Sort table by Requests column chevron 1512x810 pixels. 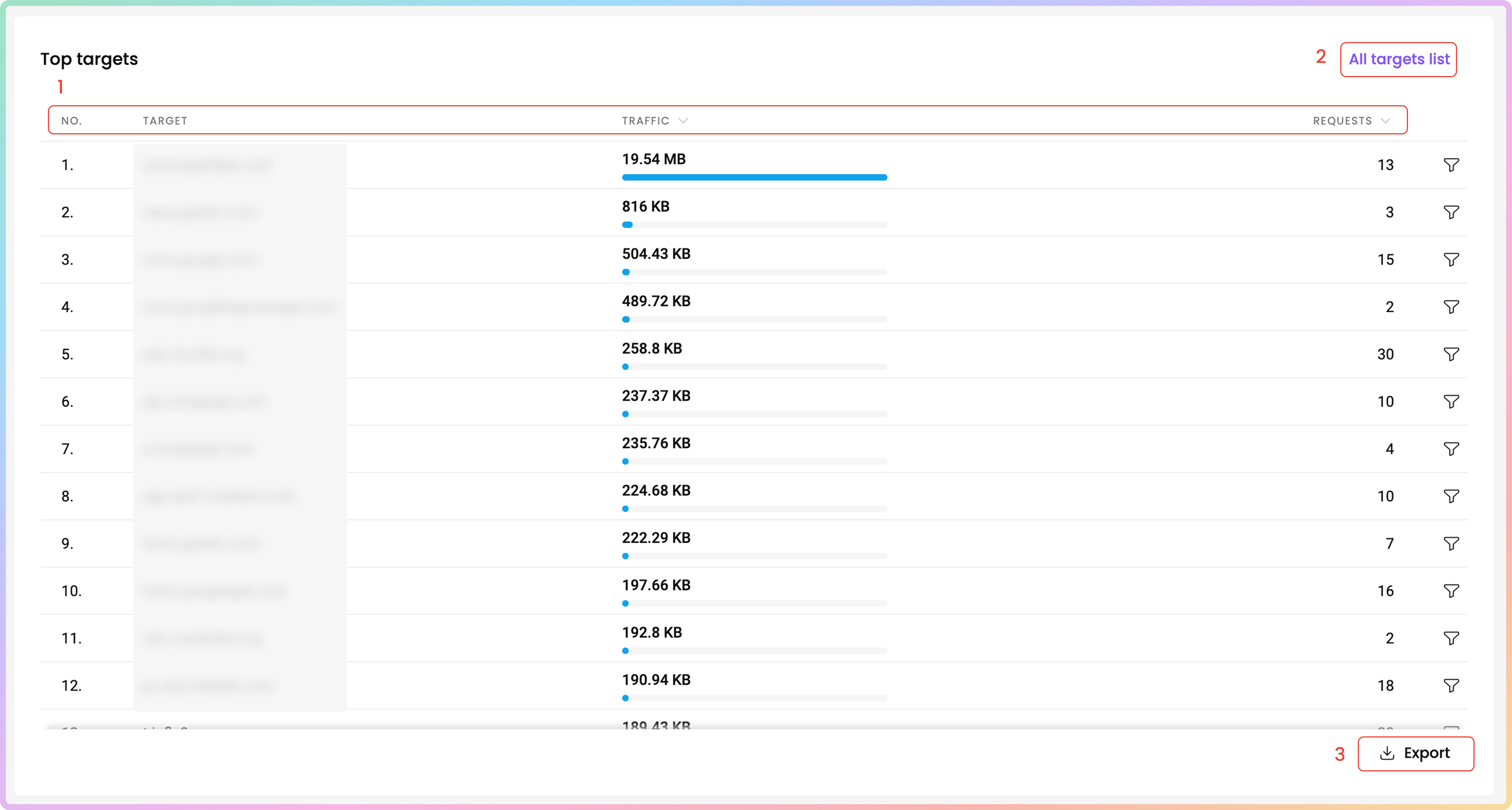pos(1386,121)
